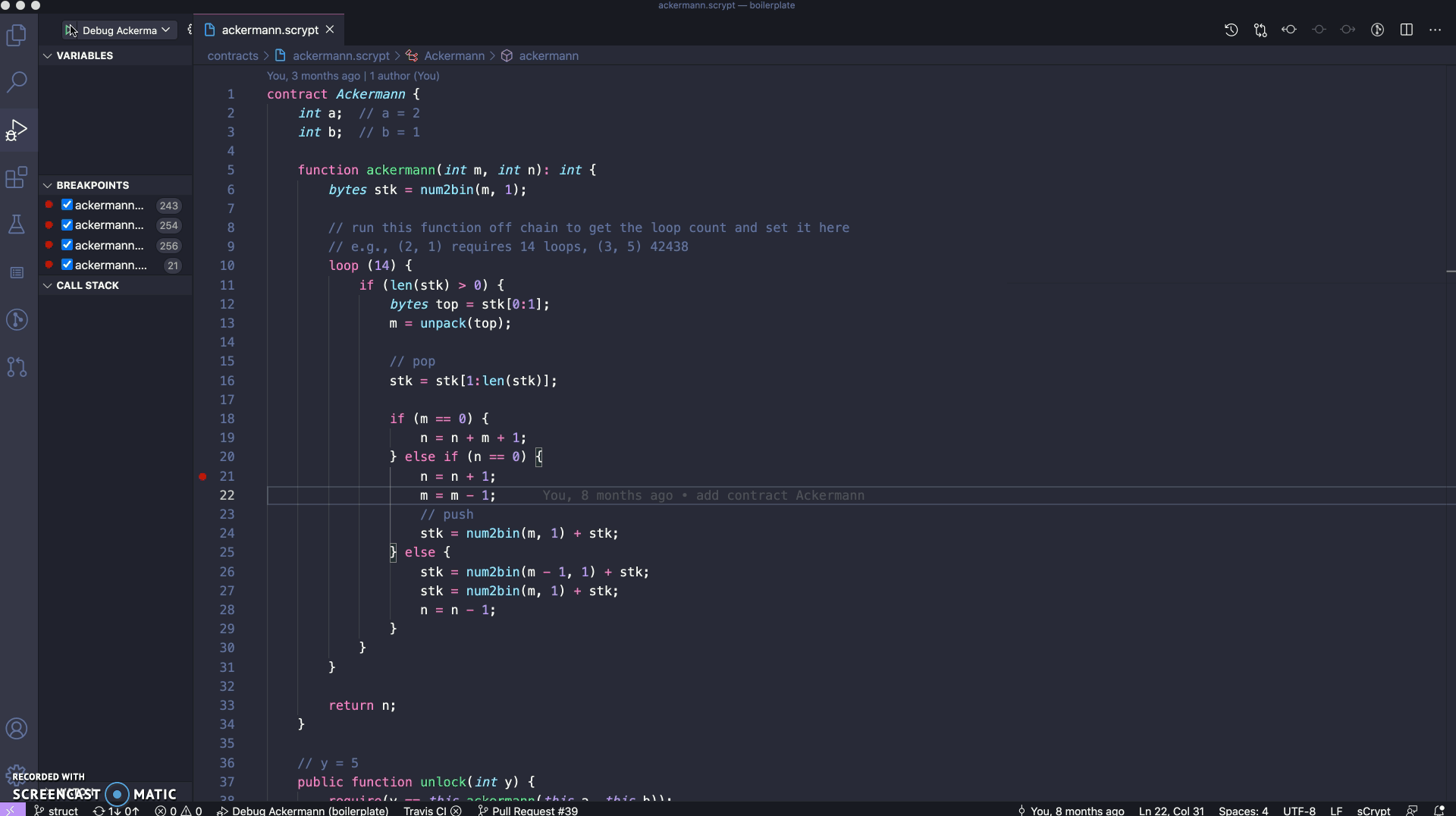
Task: Uncheck the breakpoint at line 256
Action: (x=67, y=245)
